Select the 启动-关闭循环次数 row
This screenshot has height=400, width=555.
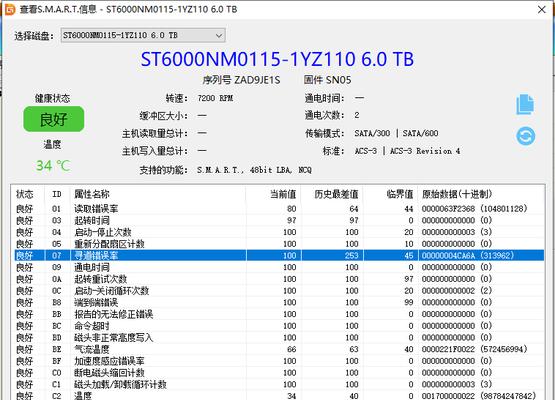coord(279,291)
